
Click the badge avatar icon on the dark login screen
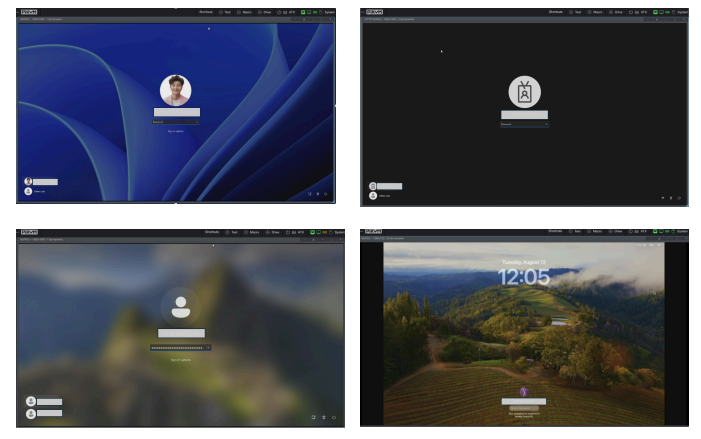[x=524, y=92]
